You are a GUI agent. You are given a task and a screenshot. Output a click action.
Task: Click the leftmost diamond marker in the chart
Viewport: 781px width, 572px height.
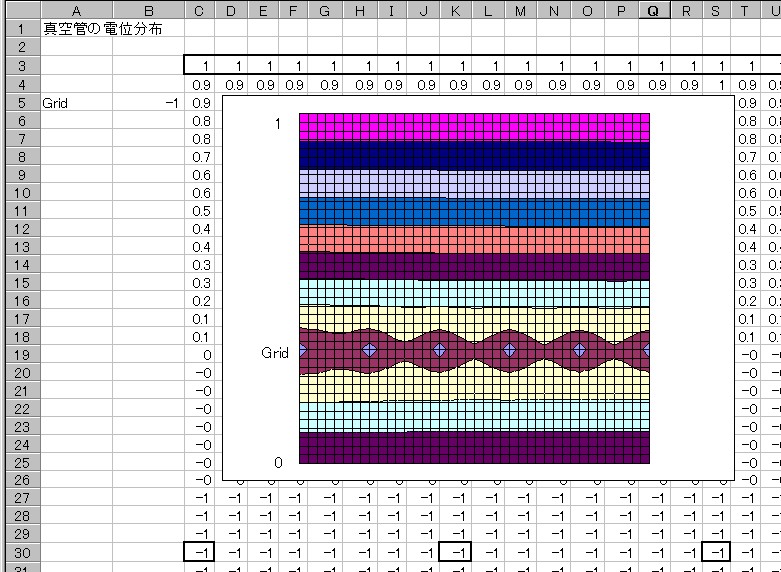tap(369, 350)
